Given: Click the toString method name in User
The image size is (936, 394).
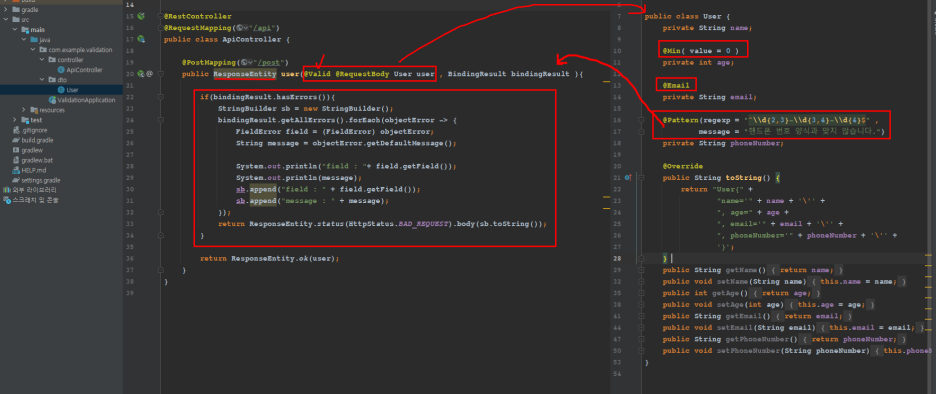Looking at the screenshot, I should (x=743, y=178).
